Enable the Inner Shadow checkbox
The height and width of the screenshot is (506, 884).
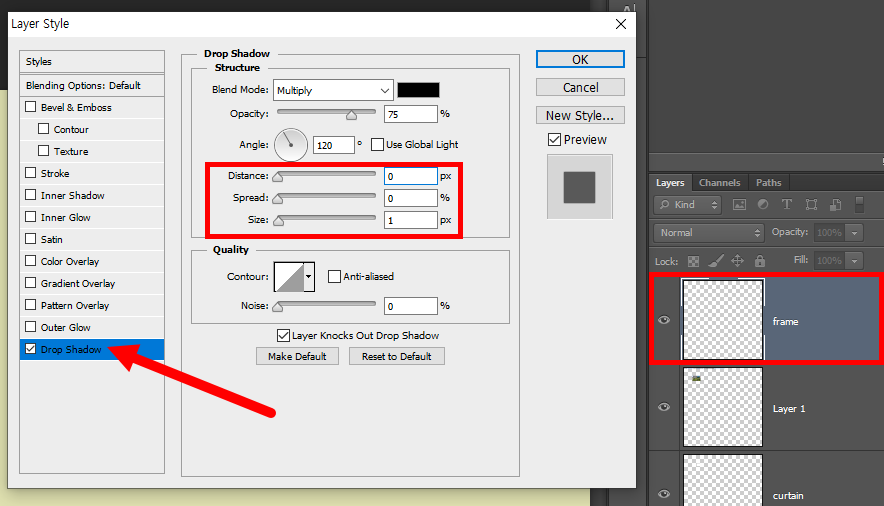(x=31, y=194)
